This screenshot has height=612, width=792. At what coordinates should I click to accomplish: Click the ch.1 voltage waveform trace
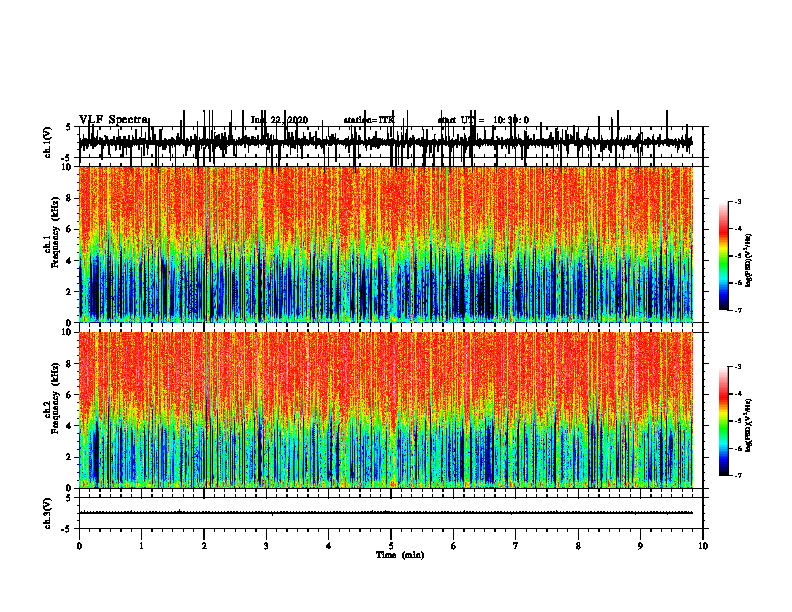click(x=386, y=142)
